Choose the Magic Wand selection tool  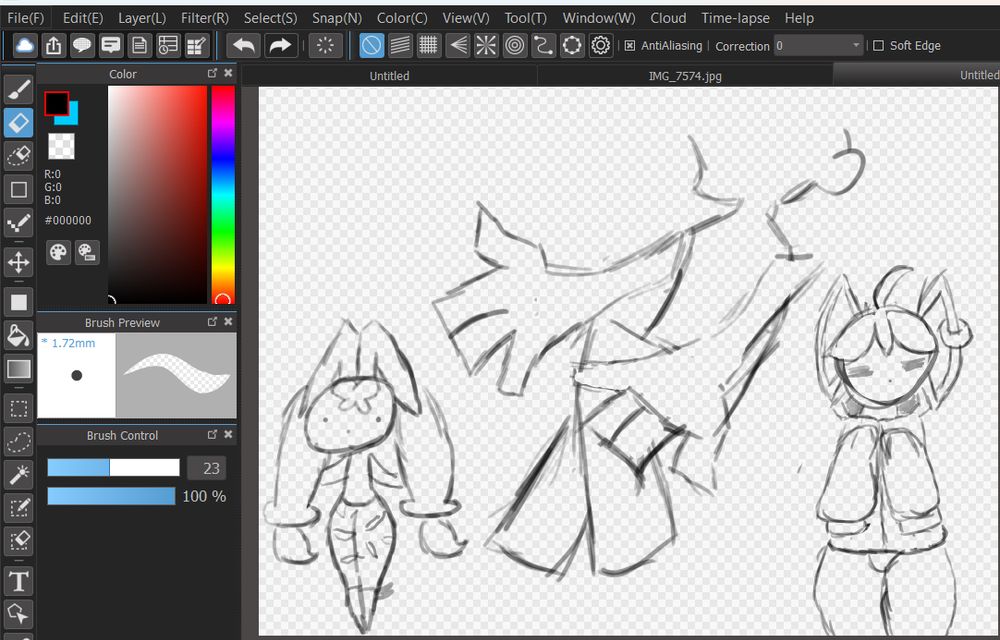(x=19, y=472)
